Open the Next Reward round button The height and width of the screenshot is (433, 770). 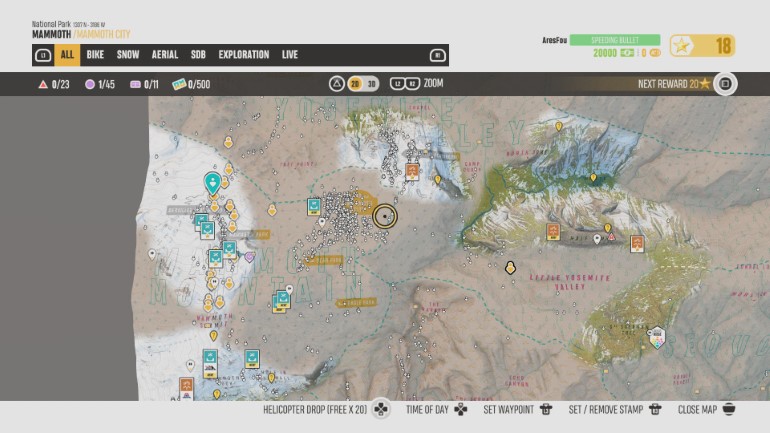tap(725, 84)
